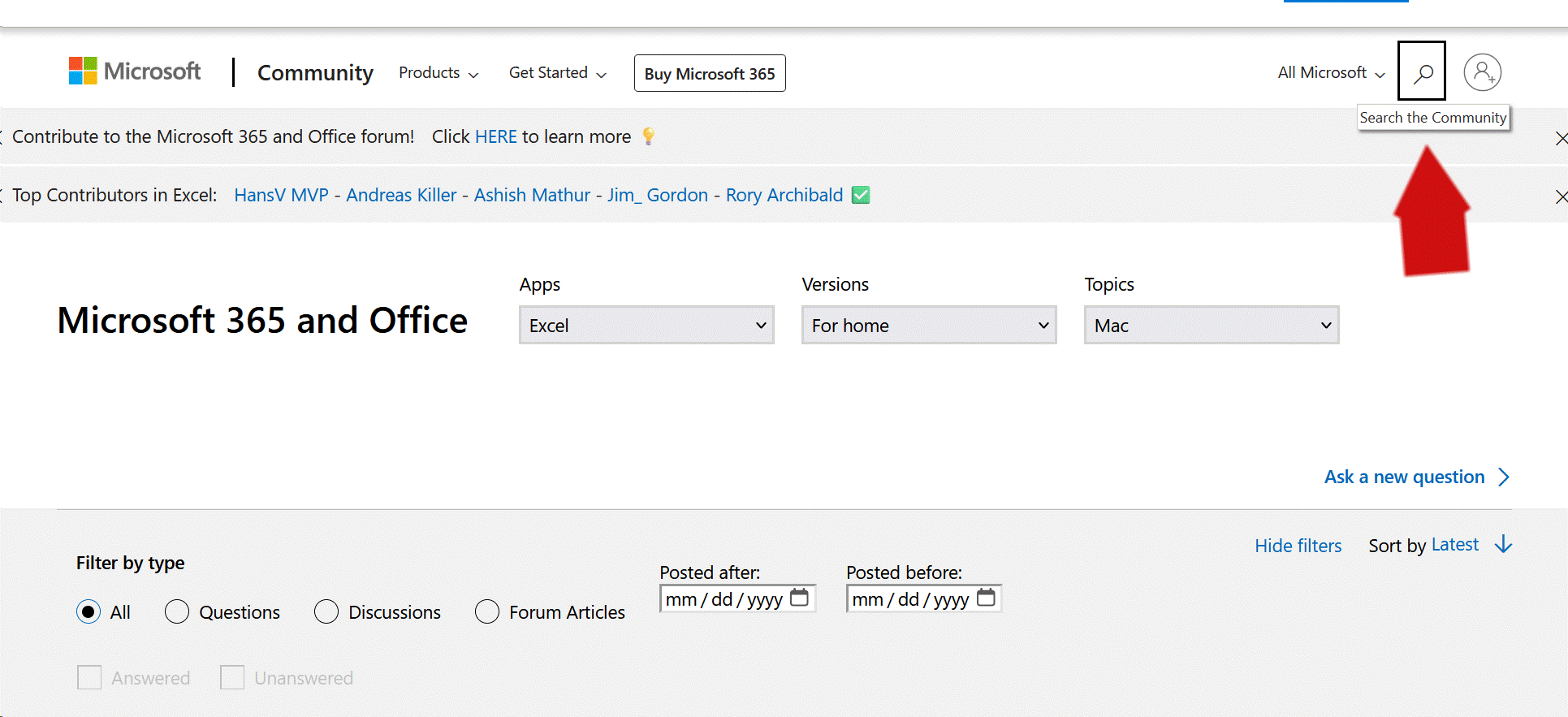The image size is (1568, 717).
Task: Open the Apps dropdown showing Excel
Action: (x=646, y=325)
